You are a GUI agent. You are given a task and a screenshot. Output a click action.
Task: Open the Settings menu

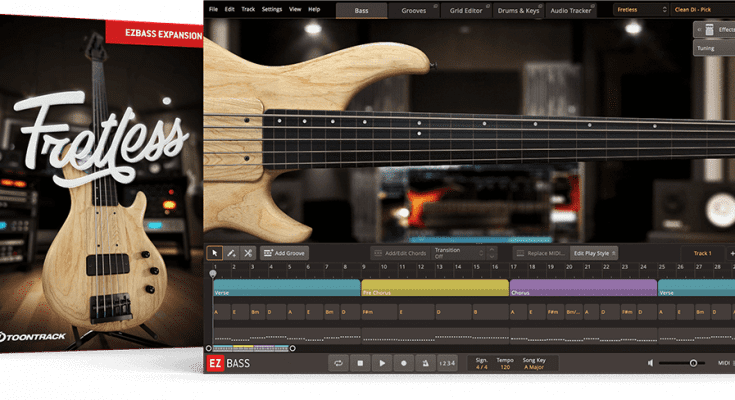[271, 9]
